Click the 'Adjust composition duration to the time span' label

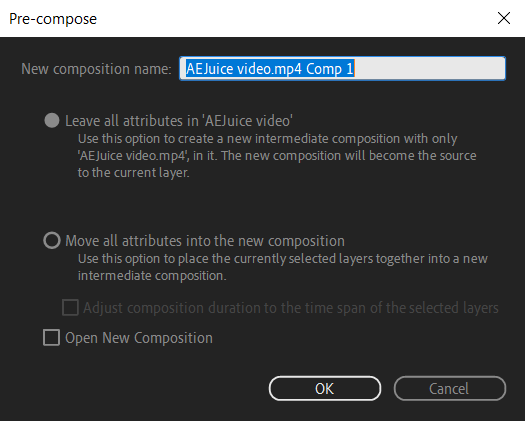(291, 308)
